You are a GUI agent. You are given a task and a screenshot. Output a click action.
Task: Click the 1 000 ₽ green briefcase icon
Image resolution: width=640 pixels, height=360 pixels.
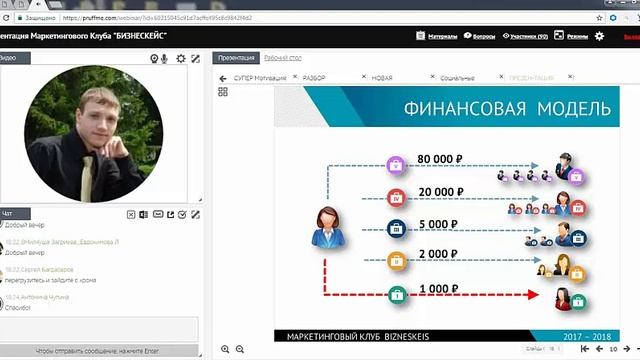(397, 294)
